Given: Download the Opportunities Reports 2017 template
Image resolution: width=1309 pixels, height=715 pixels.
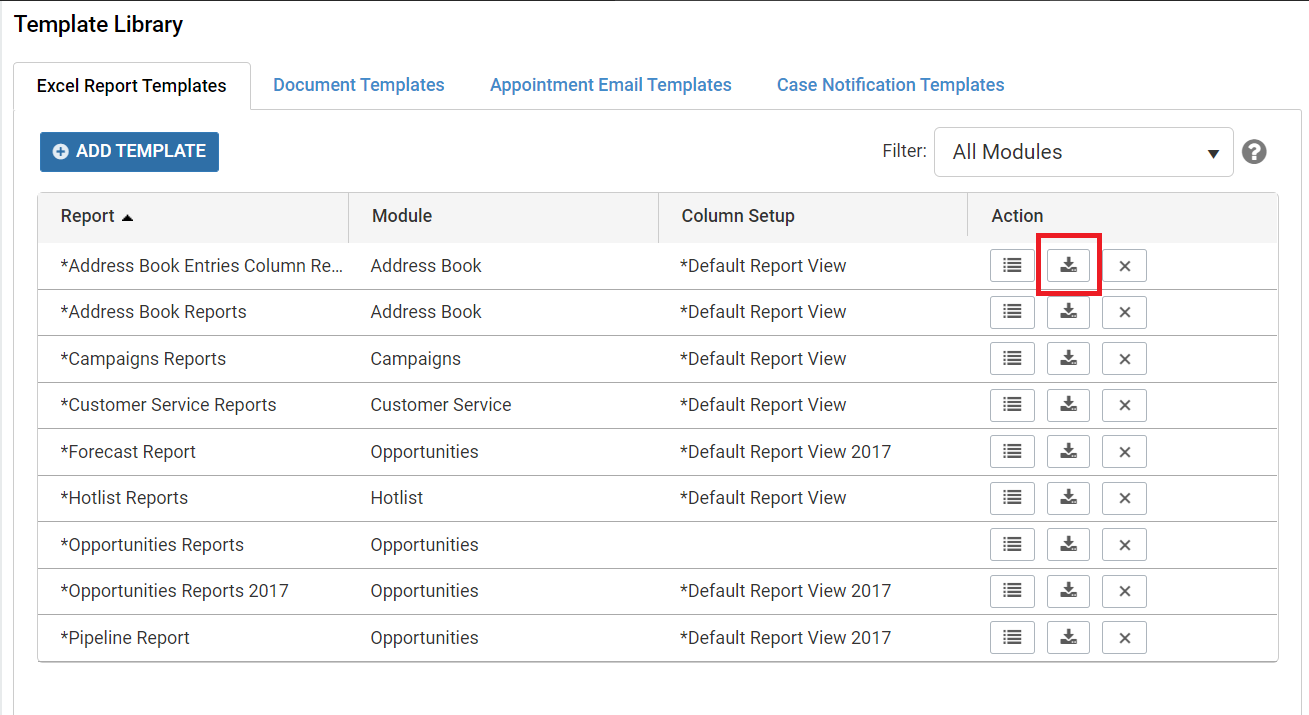Looking at the screenshot, I should coord(1068,591).
